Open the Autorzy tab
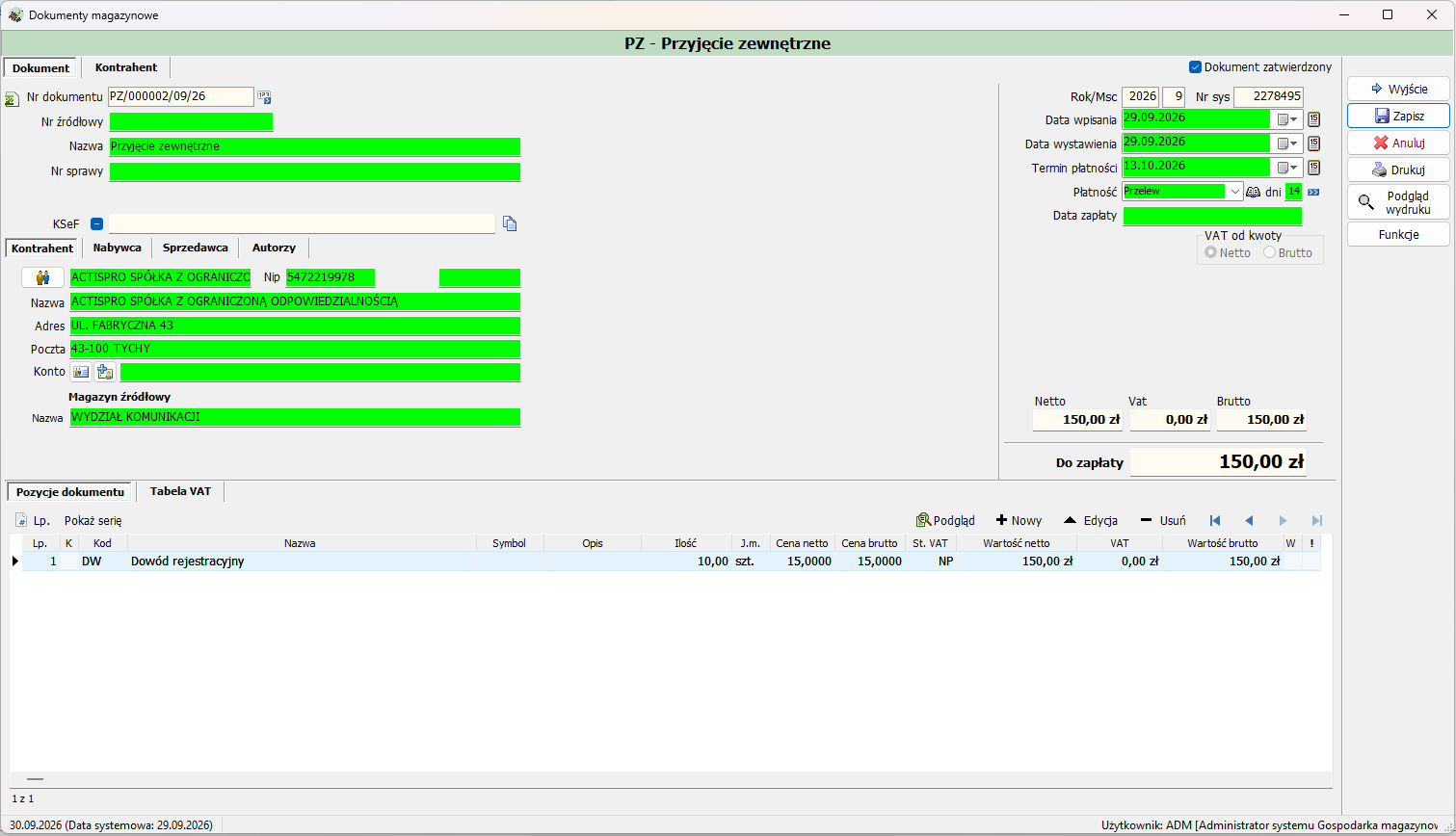Image resolution: width=1456 pixels, height=836 pixels. [274, 248]
